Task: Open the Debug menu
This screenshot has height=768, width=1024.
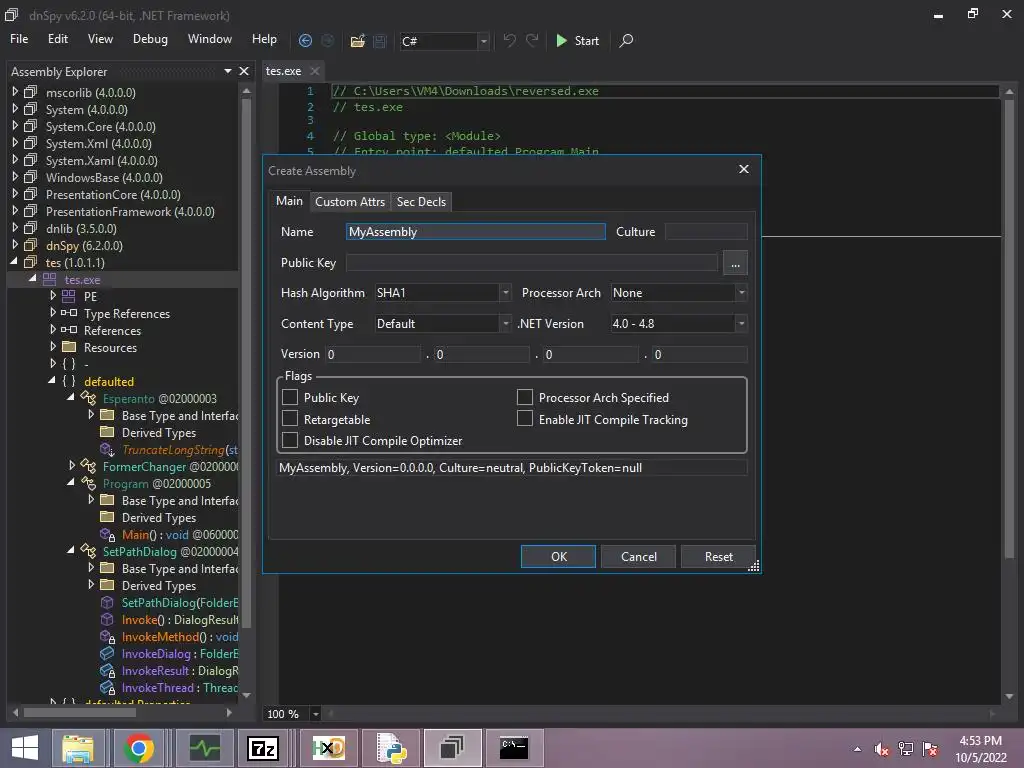Action: [150, 39]
